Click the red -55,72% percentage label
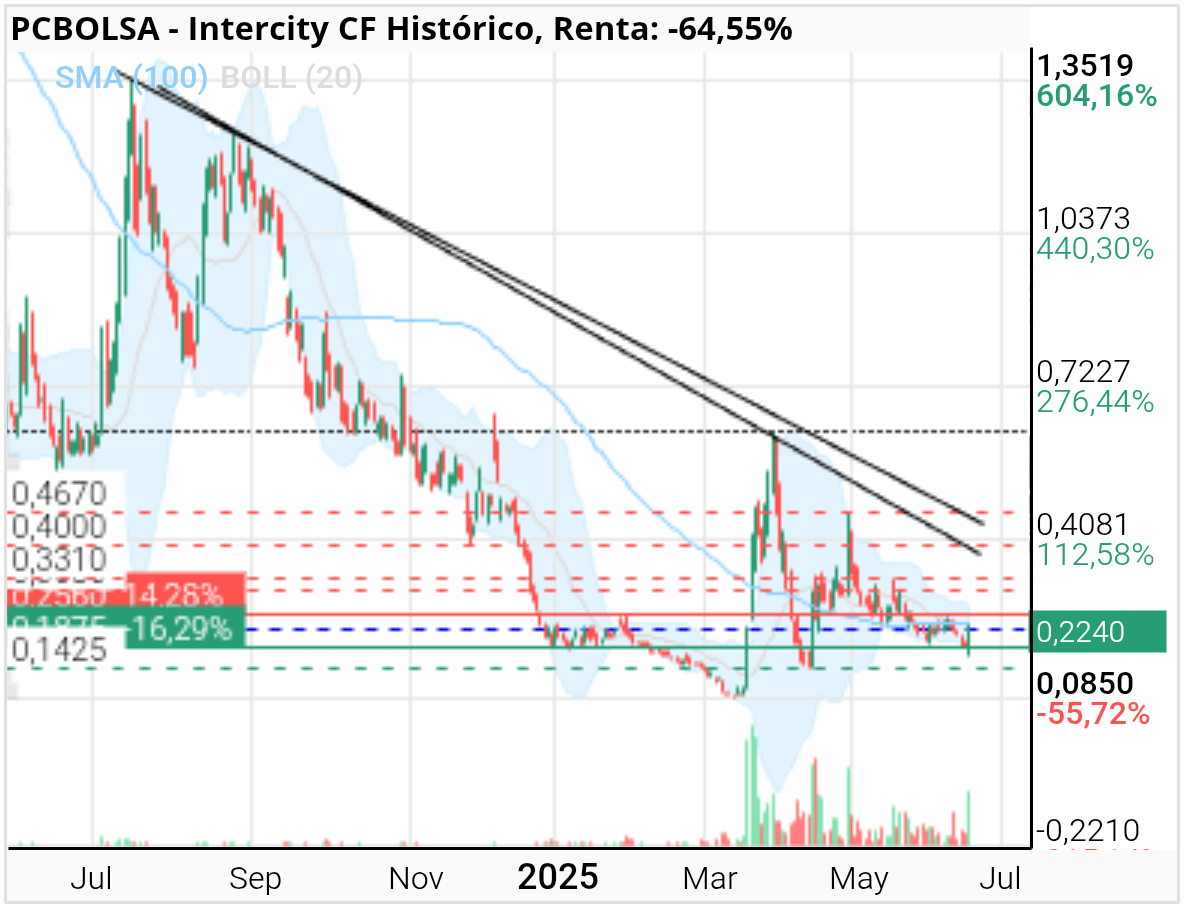 pyautogui.click(x=1093, y=713)
